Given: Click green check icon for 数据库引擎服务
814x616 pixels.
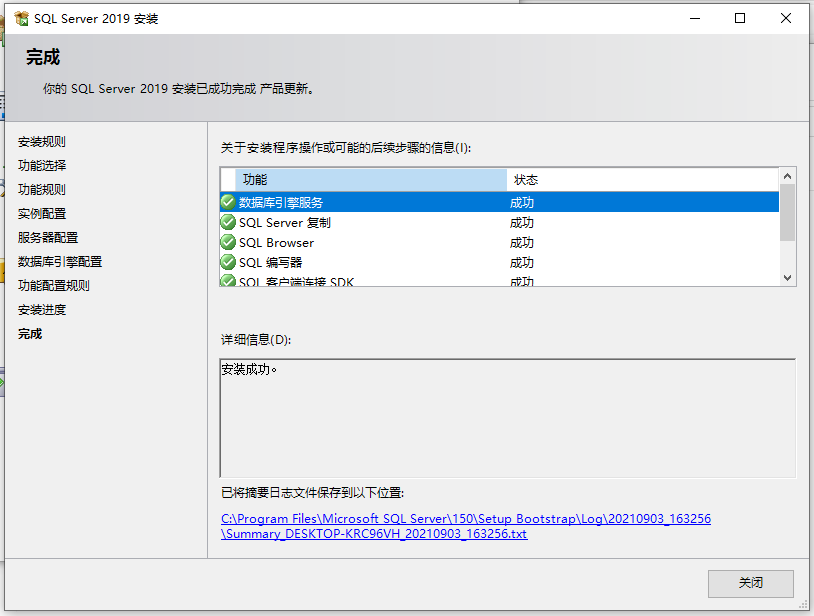Looking at the screenshot, I should pos(228,202).
